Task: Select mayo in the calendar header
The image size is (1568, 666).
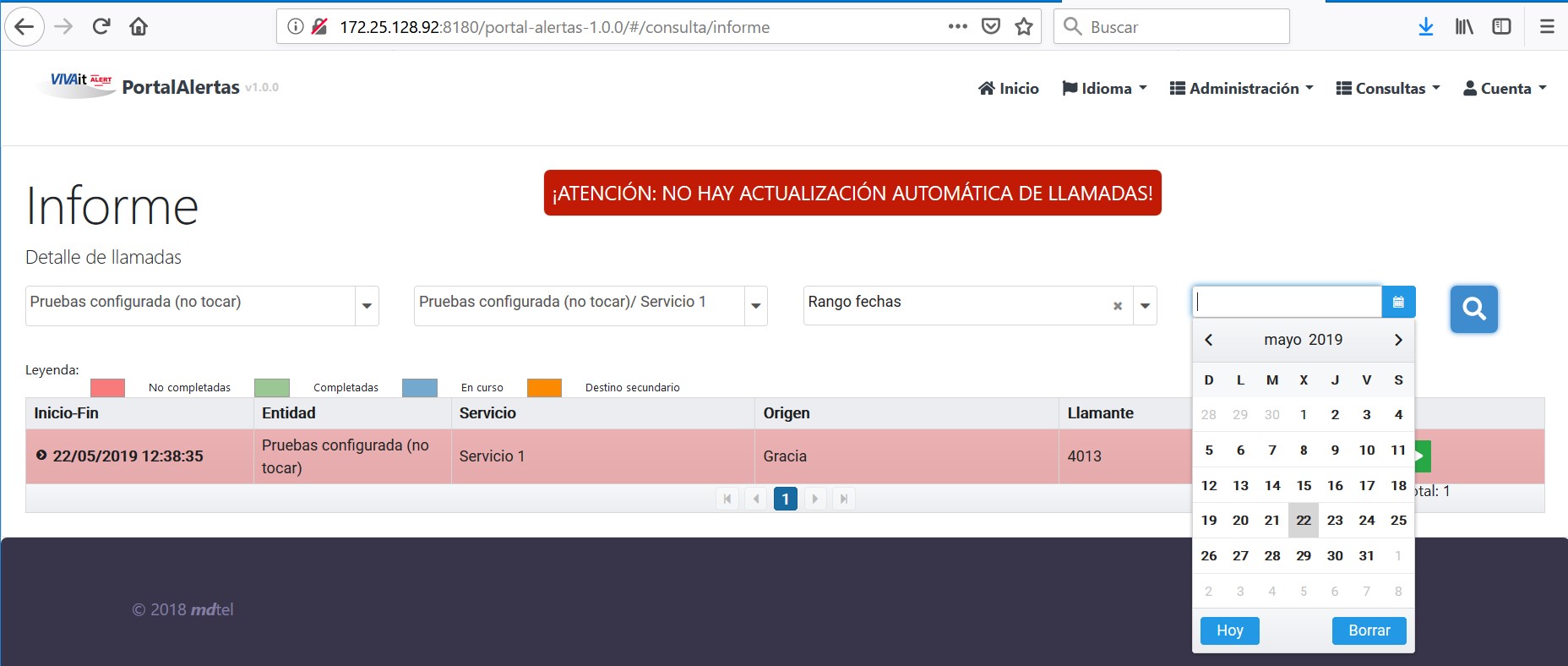Action: click(1282, 340)
